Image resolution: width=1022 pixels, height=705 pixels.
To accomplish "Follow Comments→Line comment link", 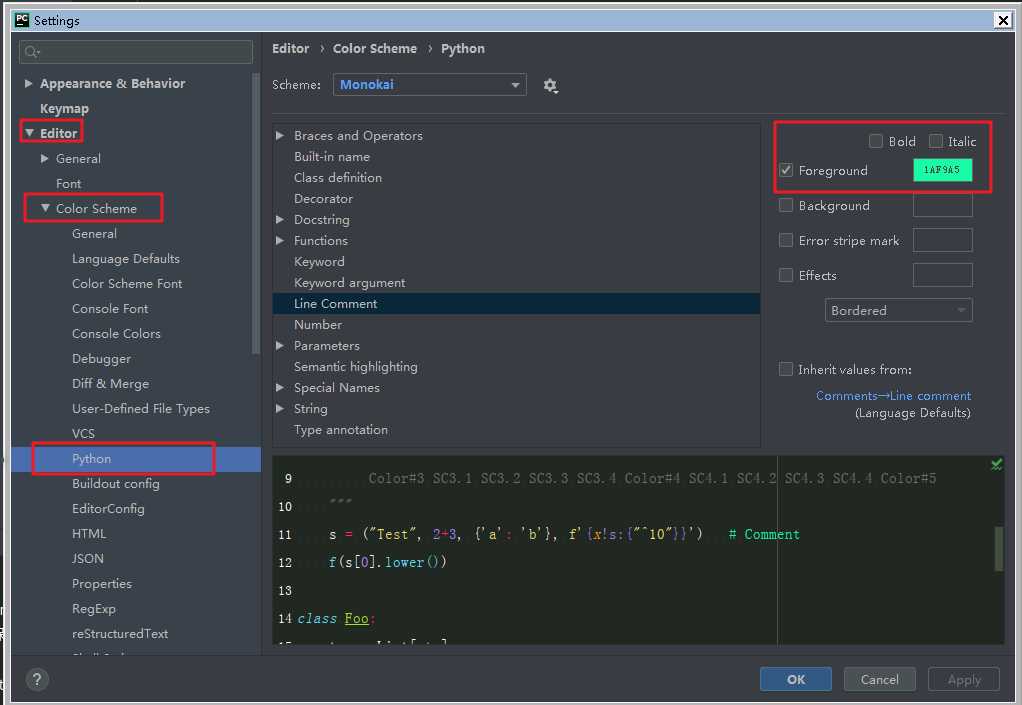I will (893, 396).
